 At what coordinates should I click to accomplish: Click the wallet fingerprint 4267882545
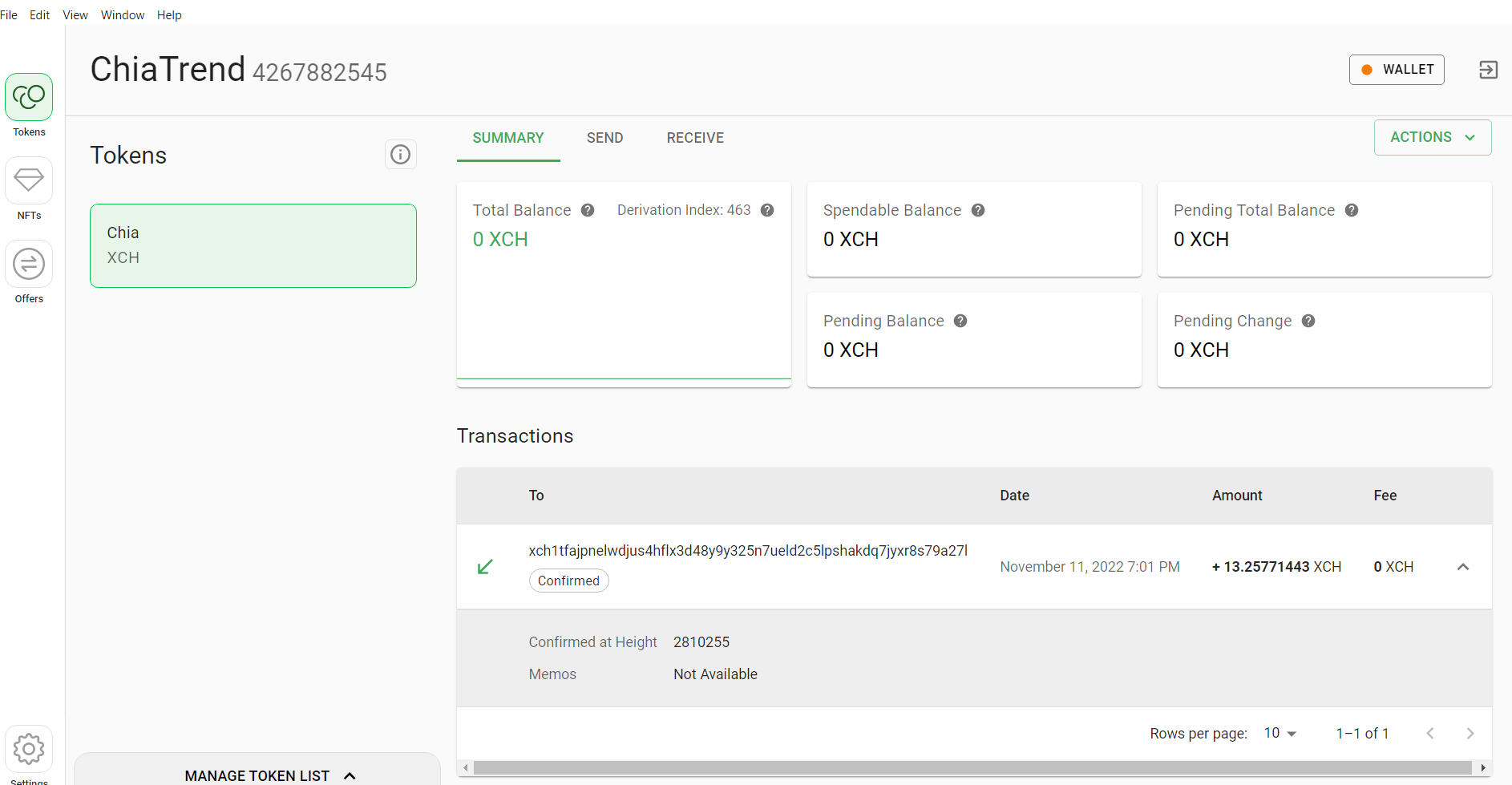[319, 72]
